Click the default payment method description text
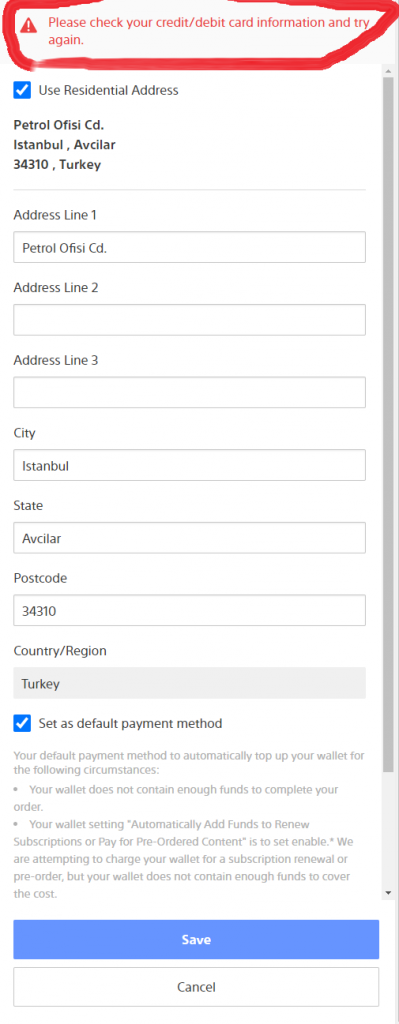This screenshot has width=399, height=1024. coord(189,825)
